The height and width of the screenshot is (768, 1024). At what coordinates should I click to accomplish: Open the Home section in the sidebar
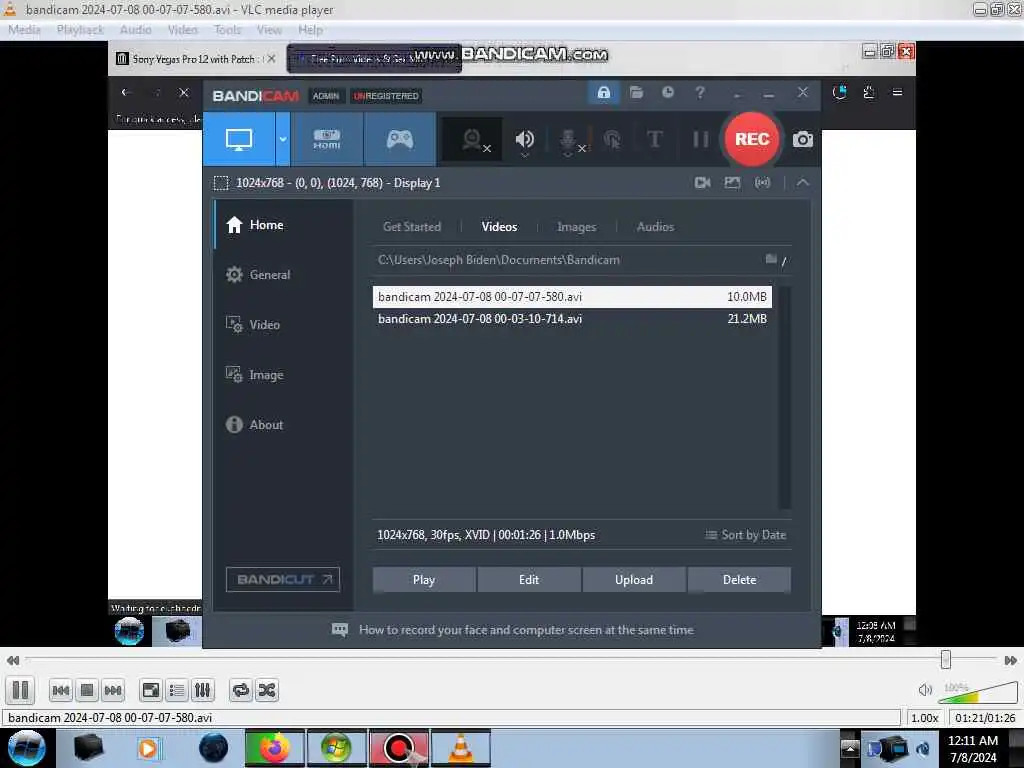(284, 225)
